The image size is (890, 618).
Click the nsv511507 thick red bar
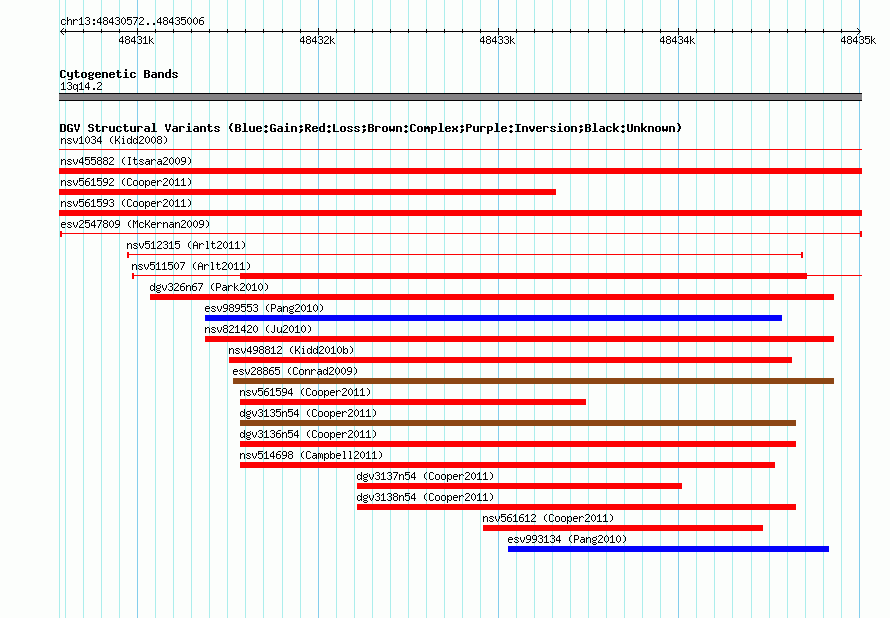coord(523,276)
